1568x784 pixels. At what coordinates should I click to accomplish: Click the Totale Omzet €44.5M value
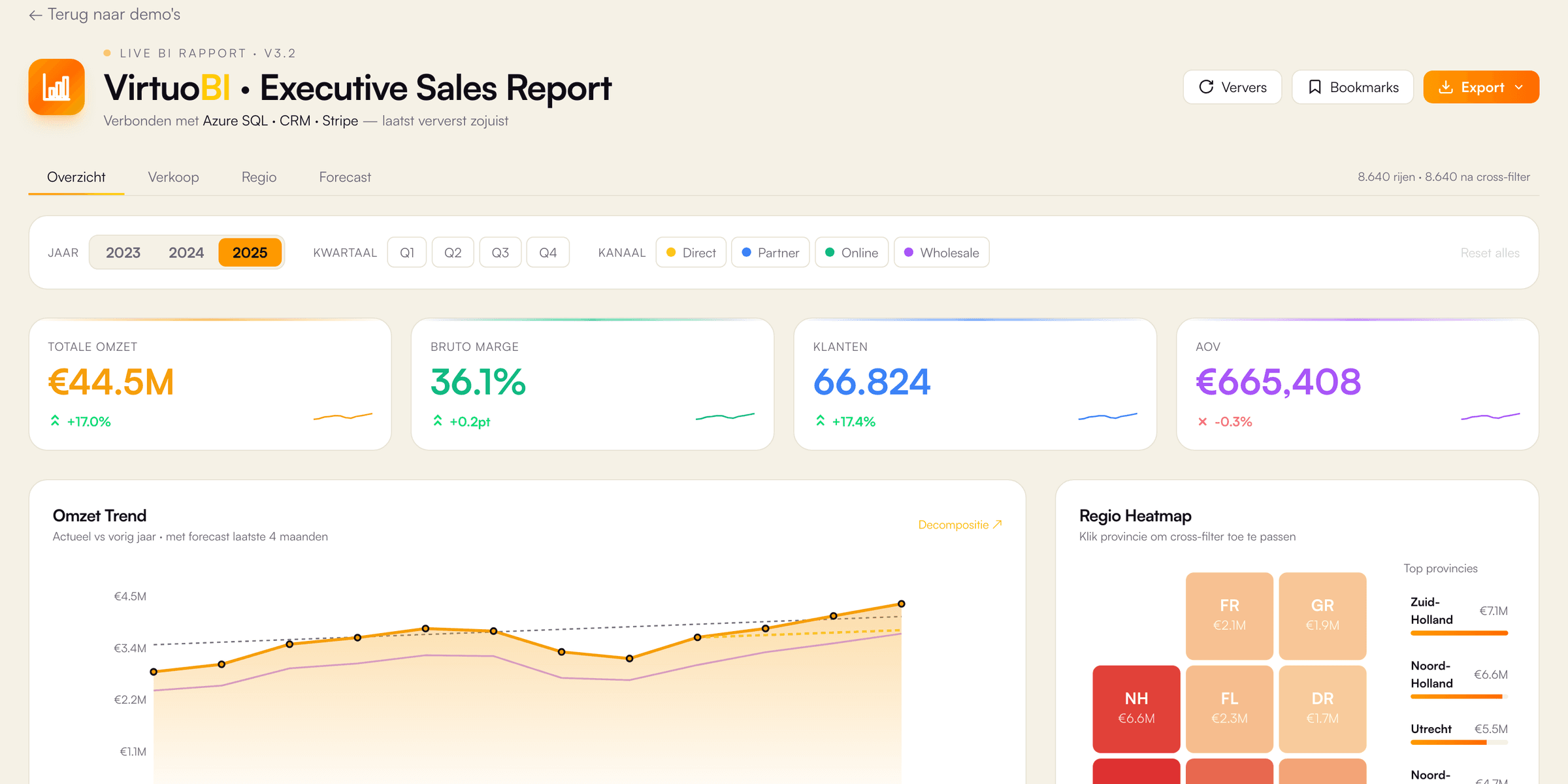pyautogui.click(x=111, y=382)
